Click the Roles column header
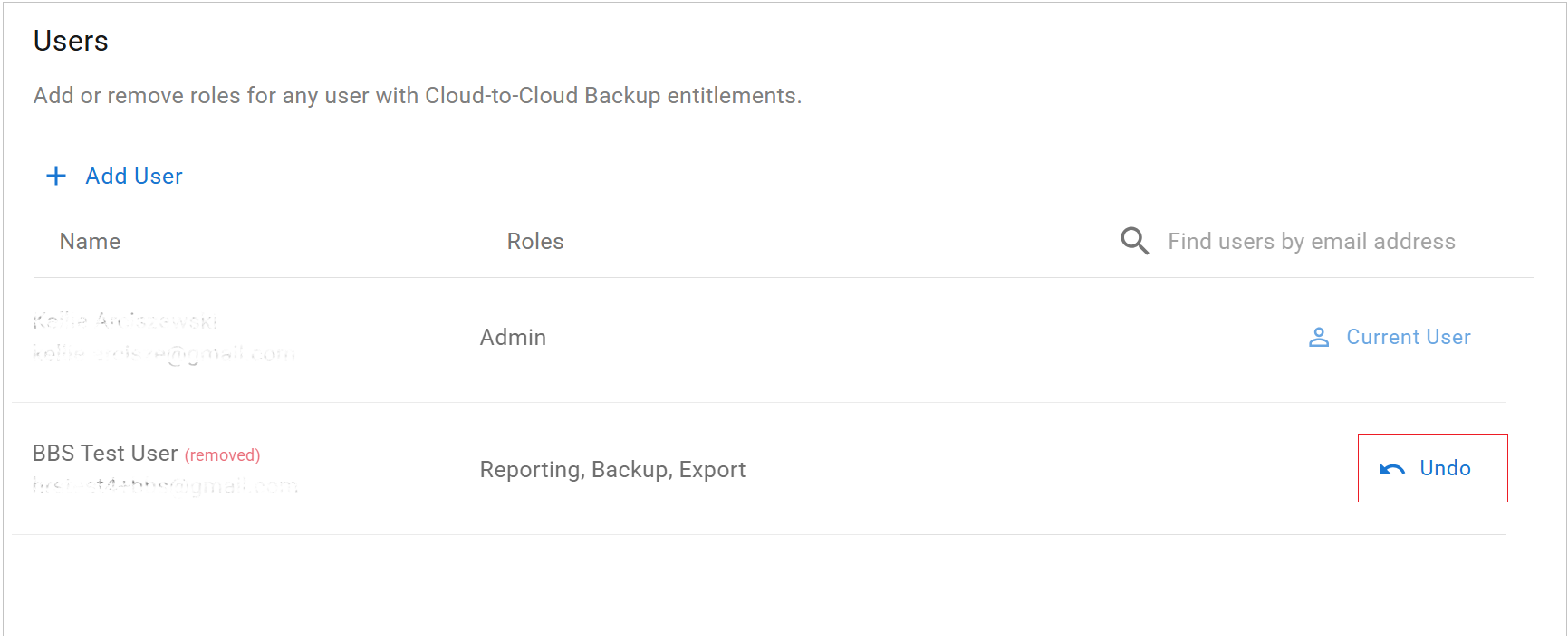Screen dimensions: 1568x641 535,242
